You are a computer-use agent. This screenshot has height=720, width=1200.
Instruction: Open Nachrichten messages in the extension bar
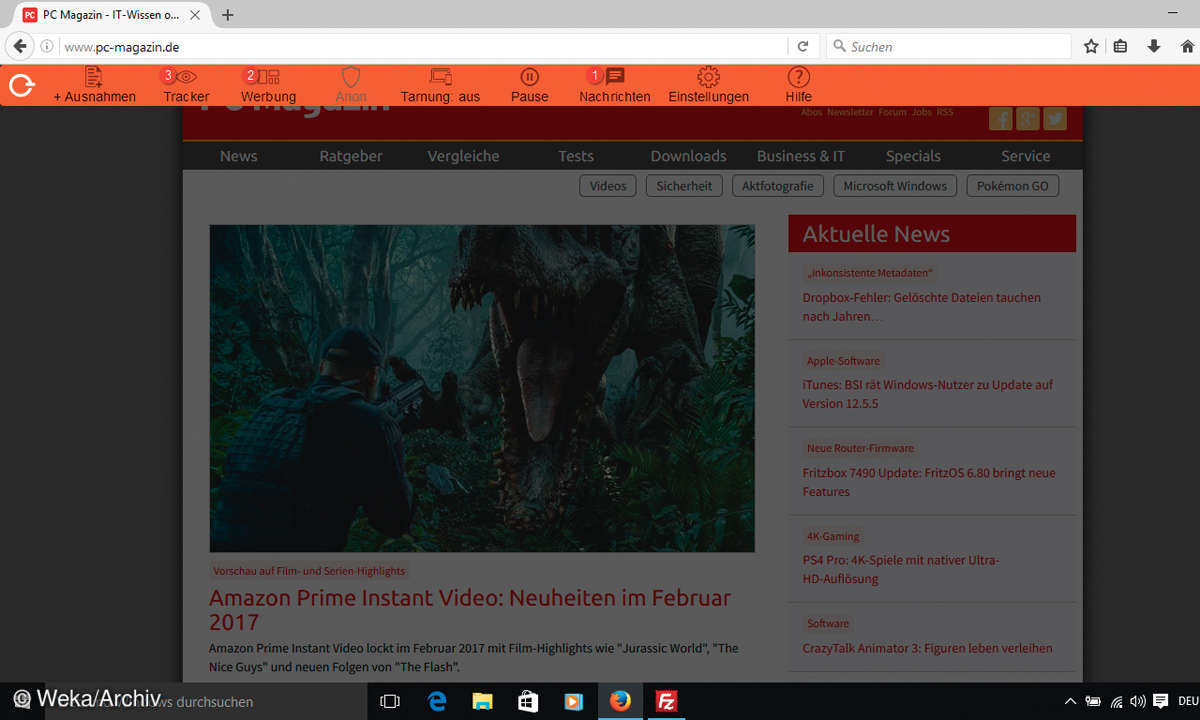pos(615,86)
